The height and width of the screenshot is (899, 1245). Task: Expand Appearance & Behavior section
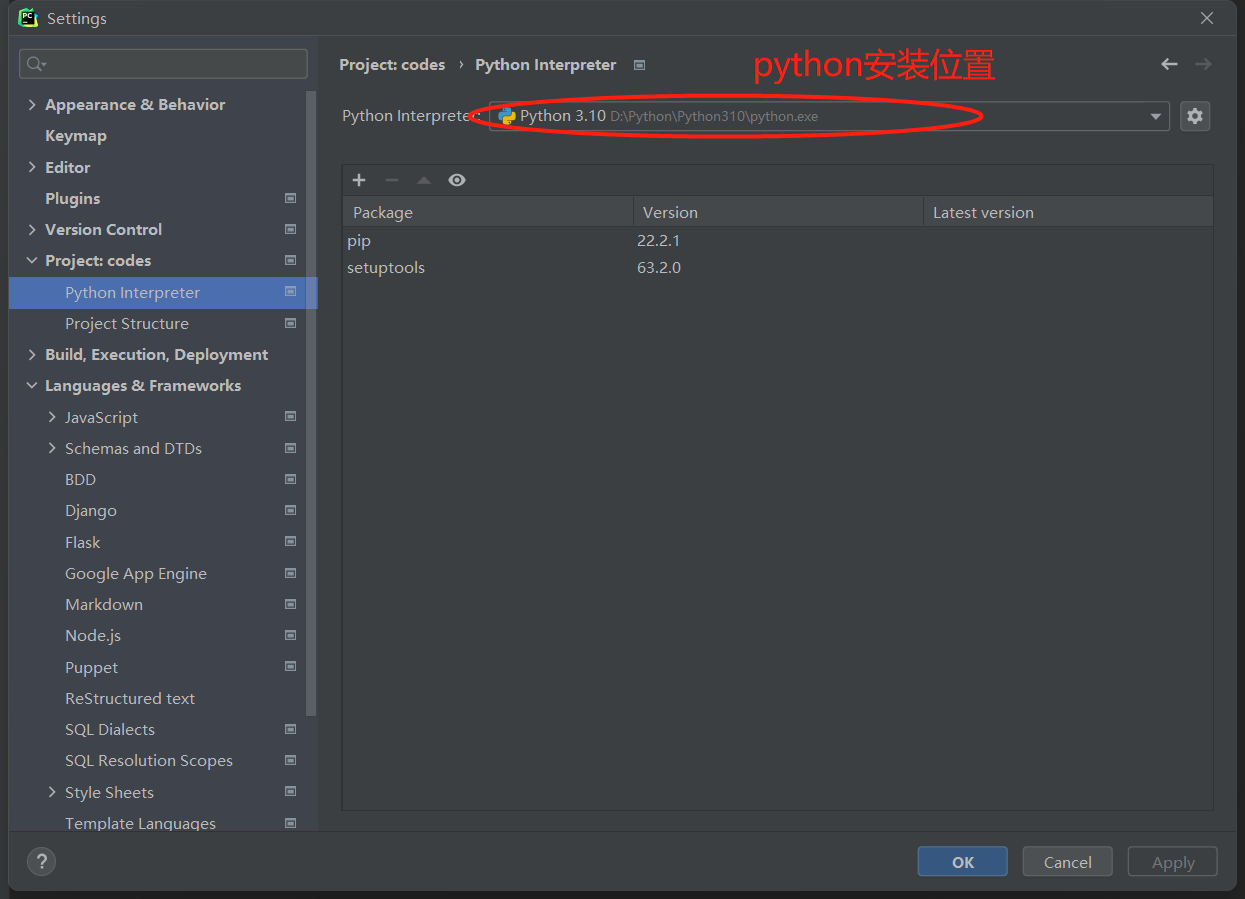pyautogui.click(x=32, y=105)
